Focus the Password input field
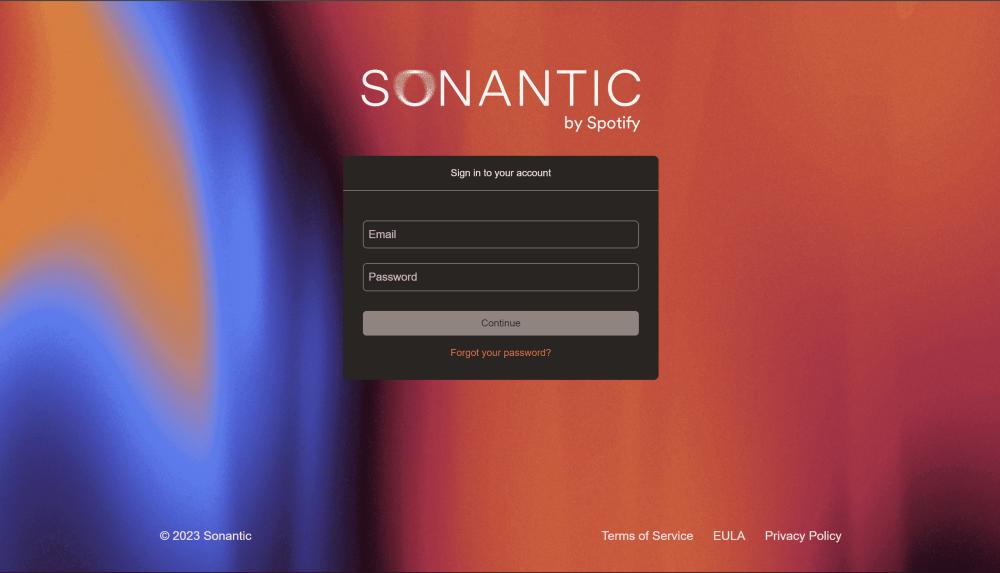The image size is (1000, 573). 501,277
